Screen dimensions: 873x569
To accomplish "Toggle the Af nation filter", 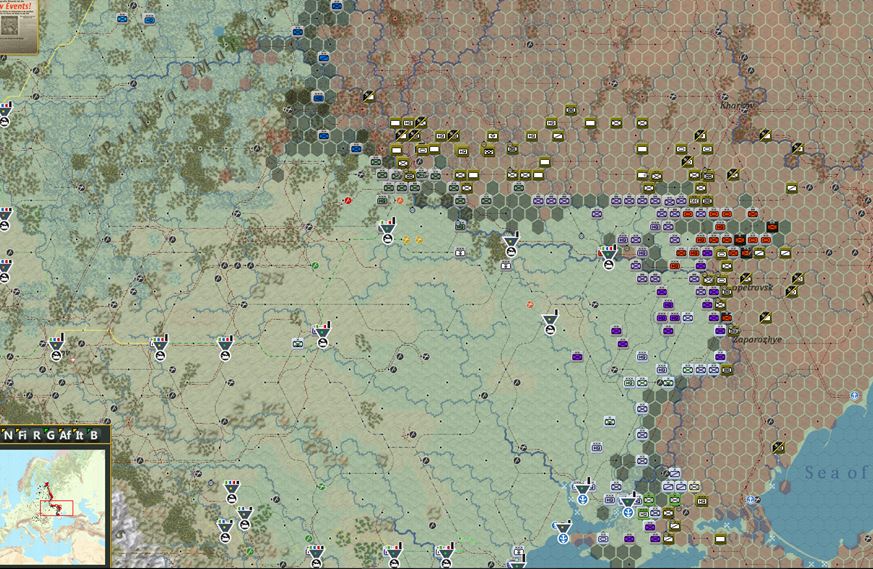I will (x=65, y=435).
